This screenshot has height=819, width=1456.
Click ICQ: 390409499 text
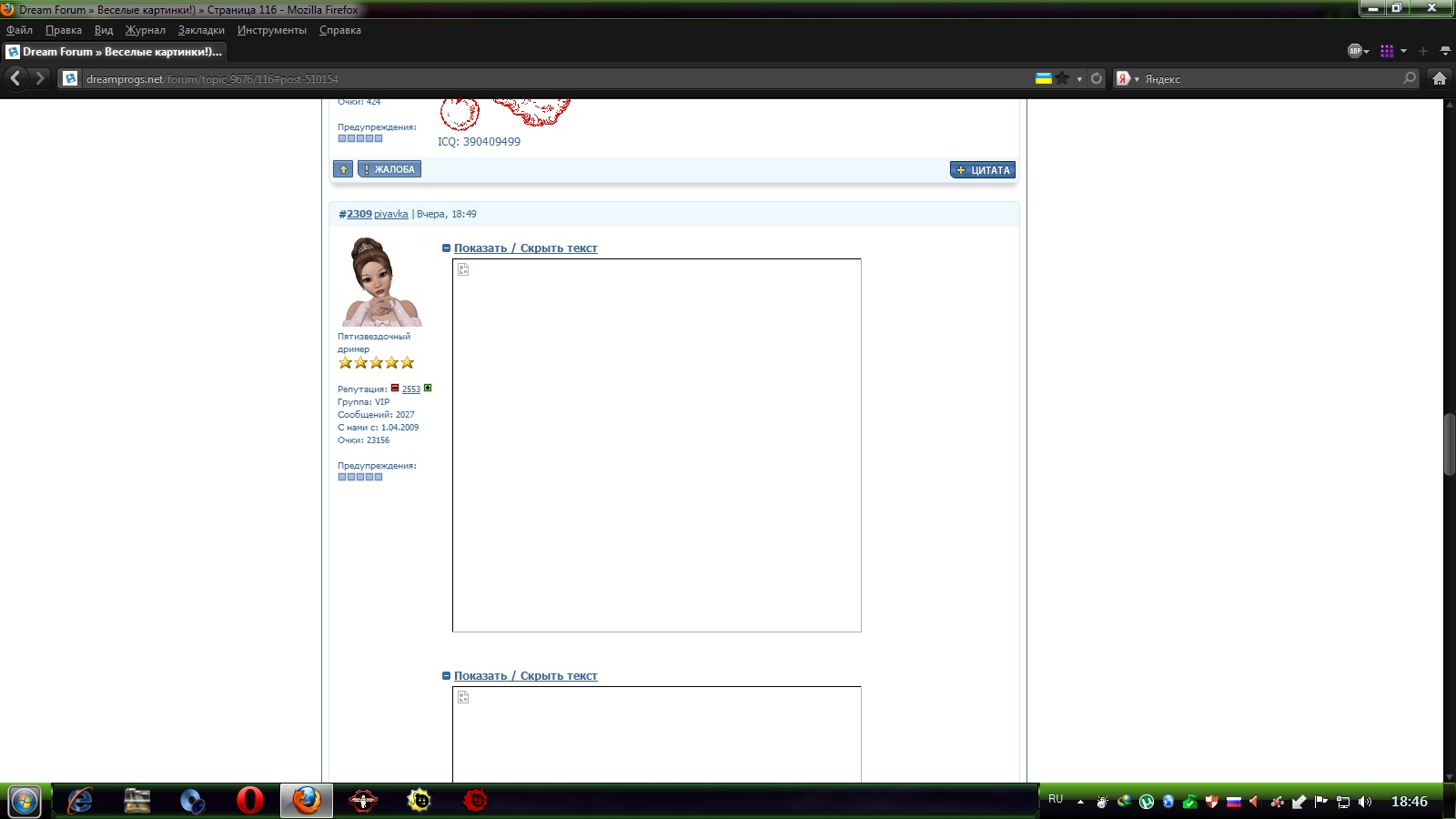click(479, 141)
